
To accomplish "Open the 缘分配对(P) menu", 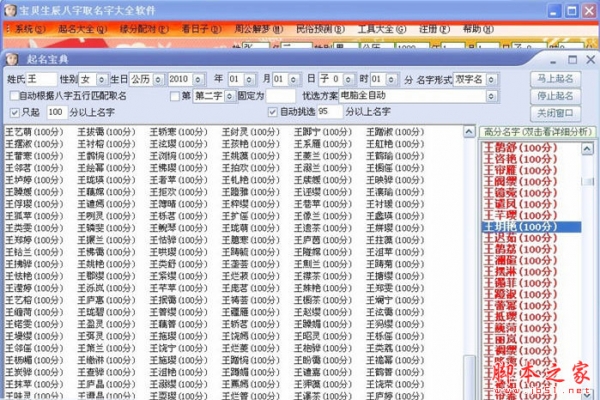I will [144, 29].
